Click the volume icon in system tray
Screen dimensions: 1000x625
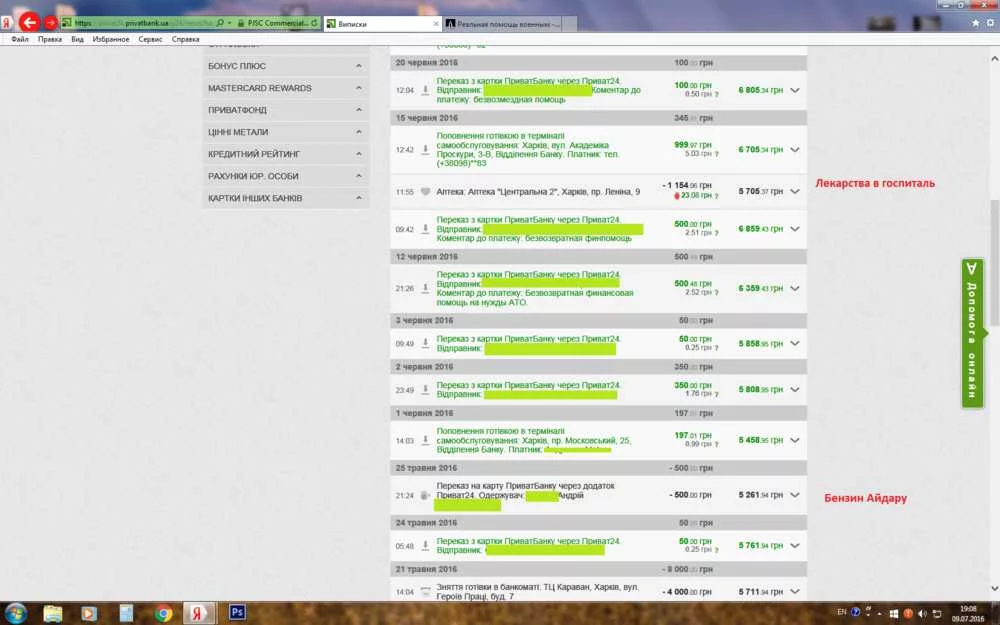tap(922, 614)
